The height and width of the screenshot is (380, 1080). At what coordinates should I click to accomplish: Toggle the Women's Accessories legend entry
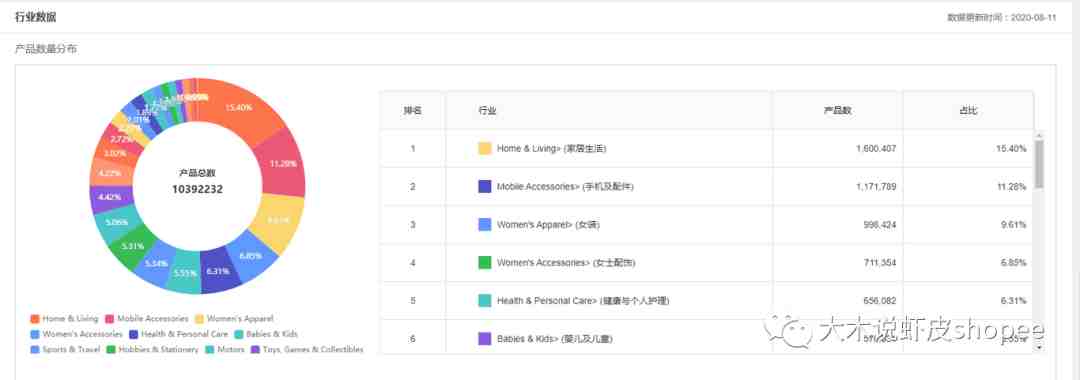coord(76,334)
